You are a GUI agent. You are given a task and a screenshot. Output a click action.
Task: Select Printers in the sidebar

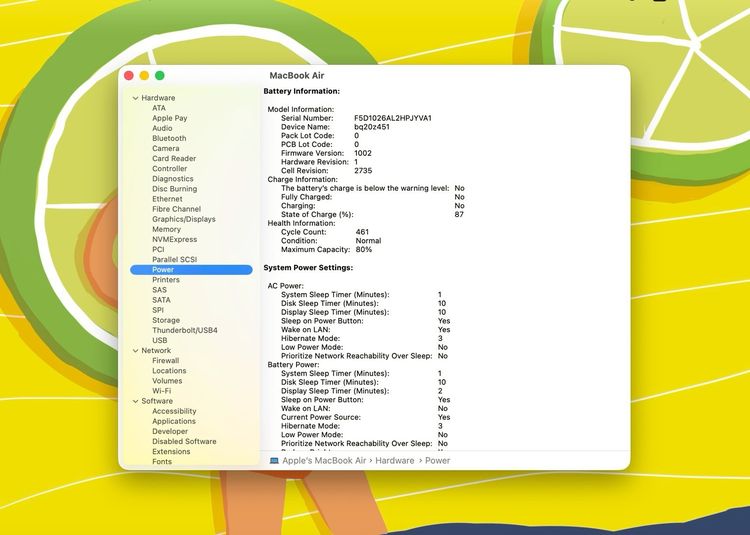coord(166,280)
